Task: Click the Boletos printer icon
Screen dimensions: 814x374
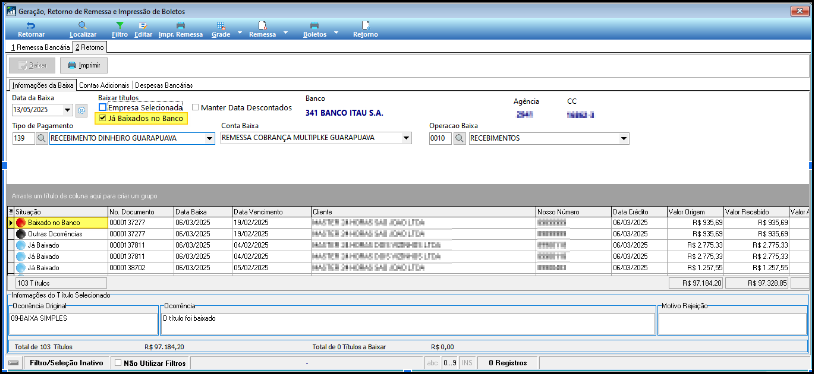Action: click(x=314, y=25)
